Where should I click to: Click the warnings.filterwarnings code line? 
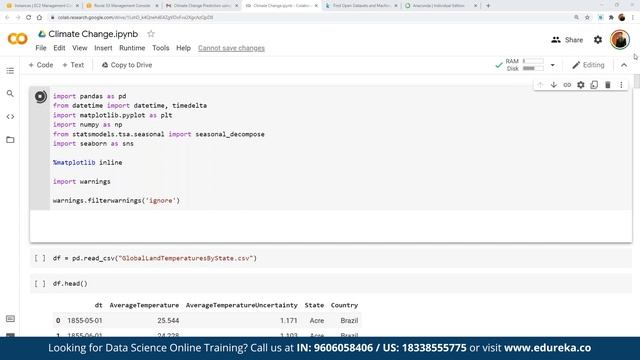point(116,200)
